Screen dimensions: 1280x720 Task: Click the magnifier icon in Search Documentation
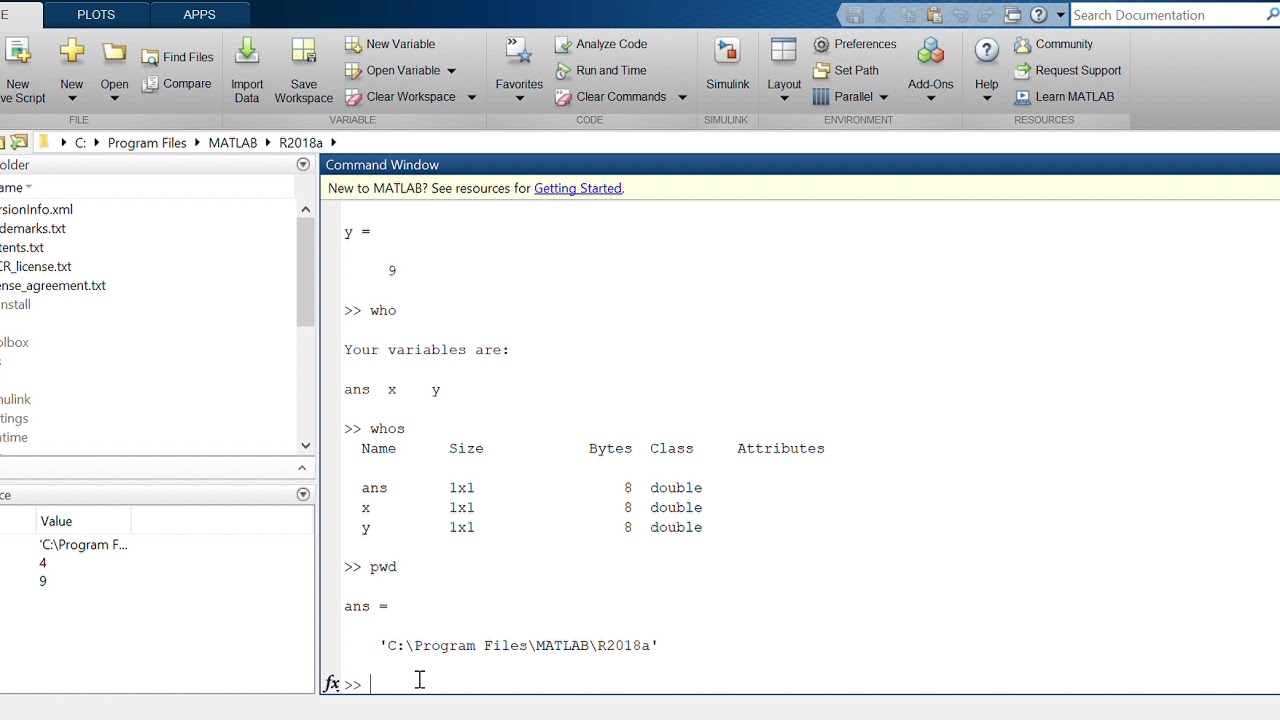(x=1271, y=14)
